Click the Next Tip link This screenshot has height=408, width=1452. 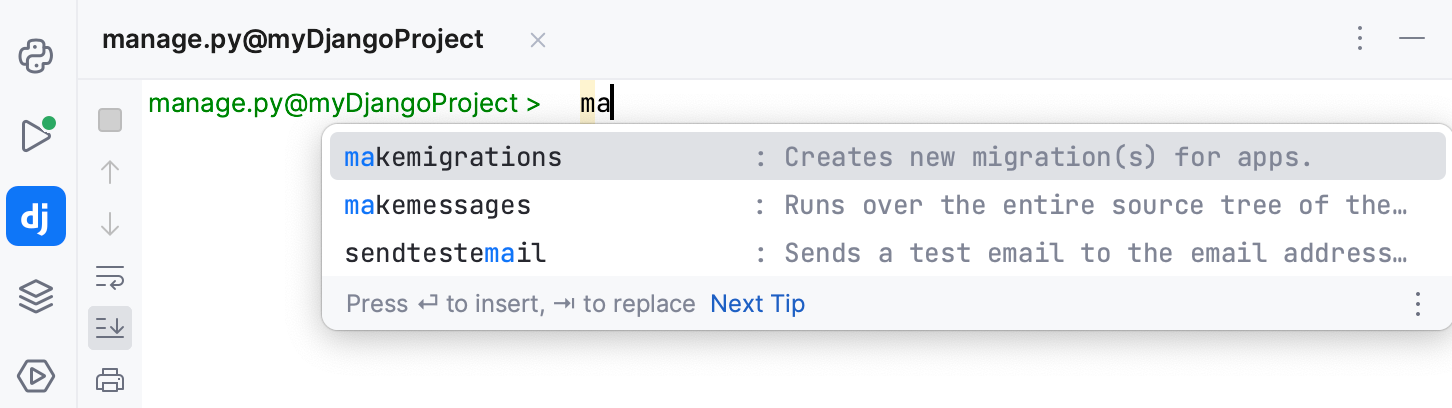[x=757, y=303]
